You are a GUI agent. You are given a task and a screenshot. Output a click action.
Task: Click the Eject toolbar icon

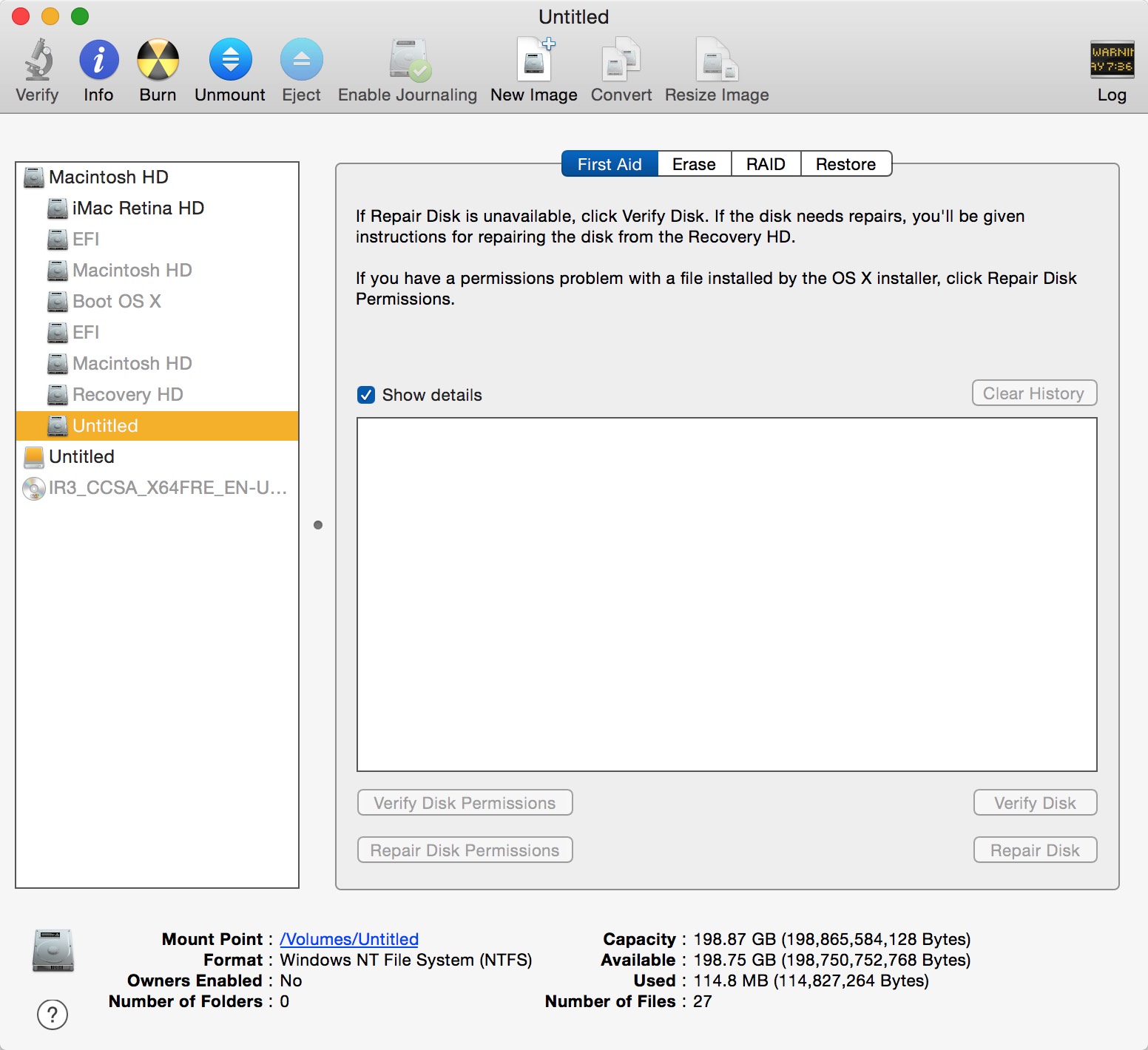click(301, 61)
